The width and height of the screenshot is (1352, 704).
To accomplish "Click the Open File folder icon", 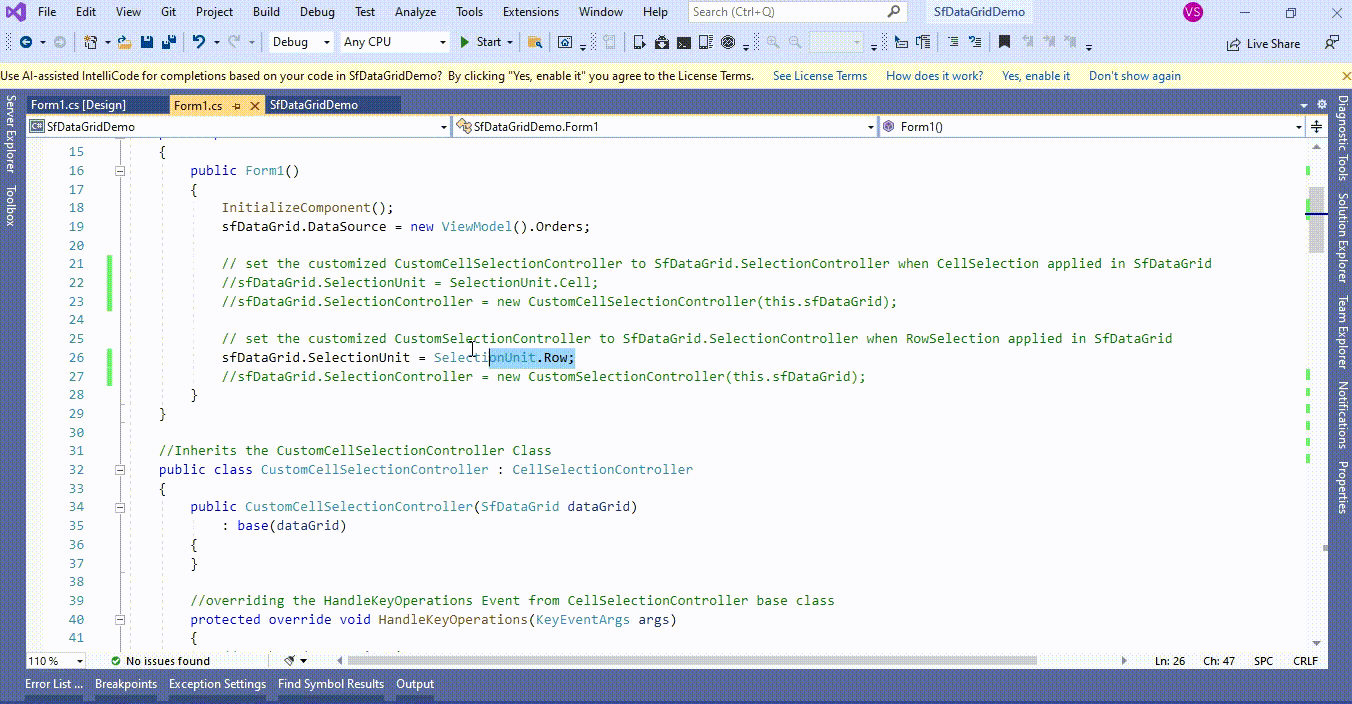I will (124, 42).
